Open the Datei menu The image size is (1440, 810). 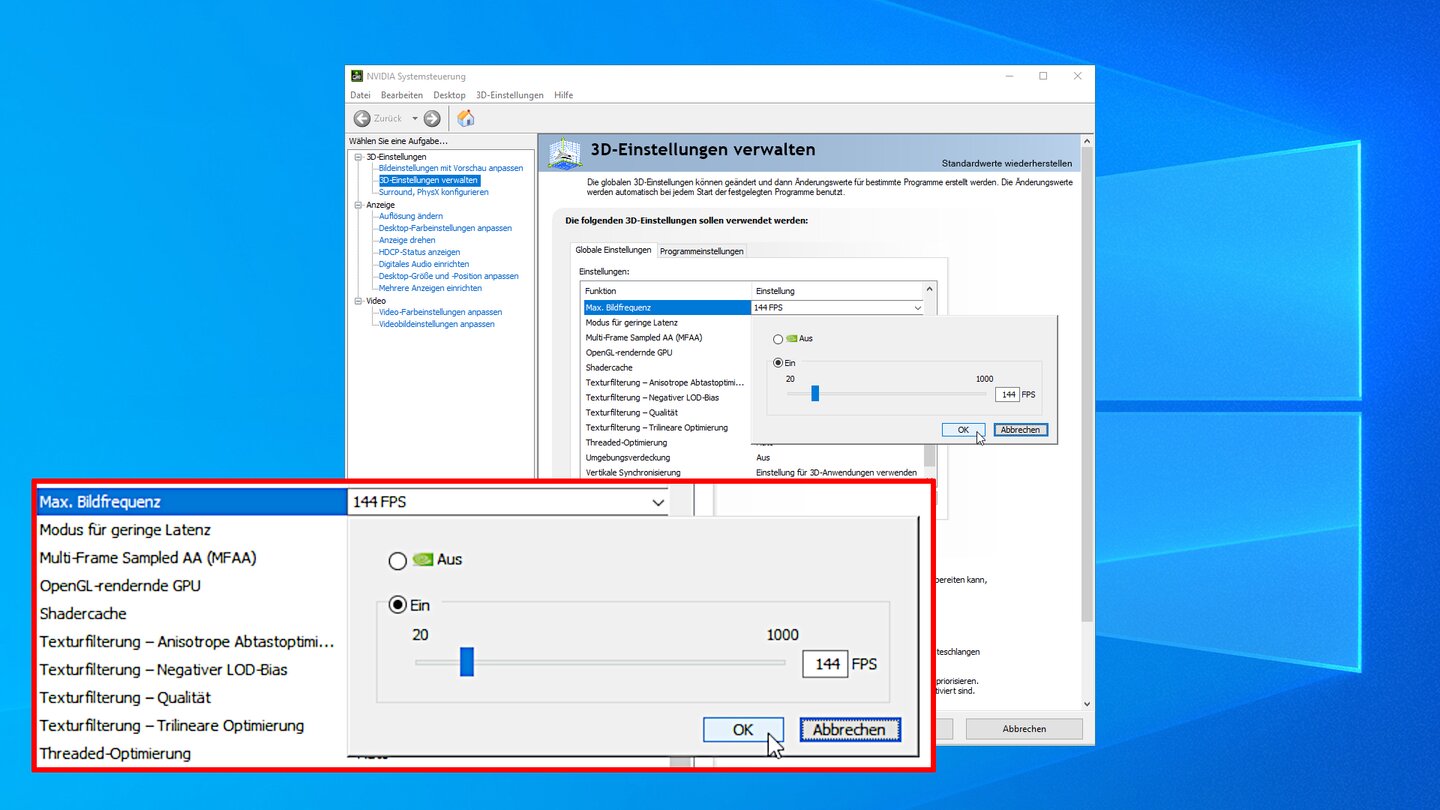pos(360,95)
